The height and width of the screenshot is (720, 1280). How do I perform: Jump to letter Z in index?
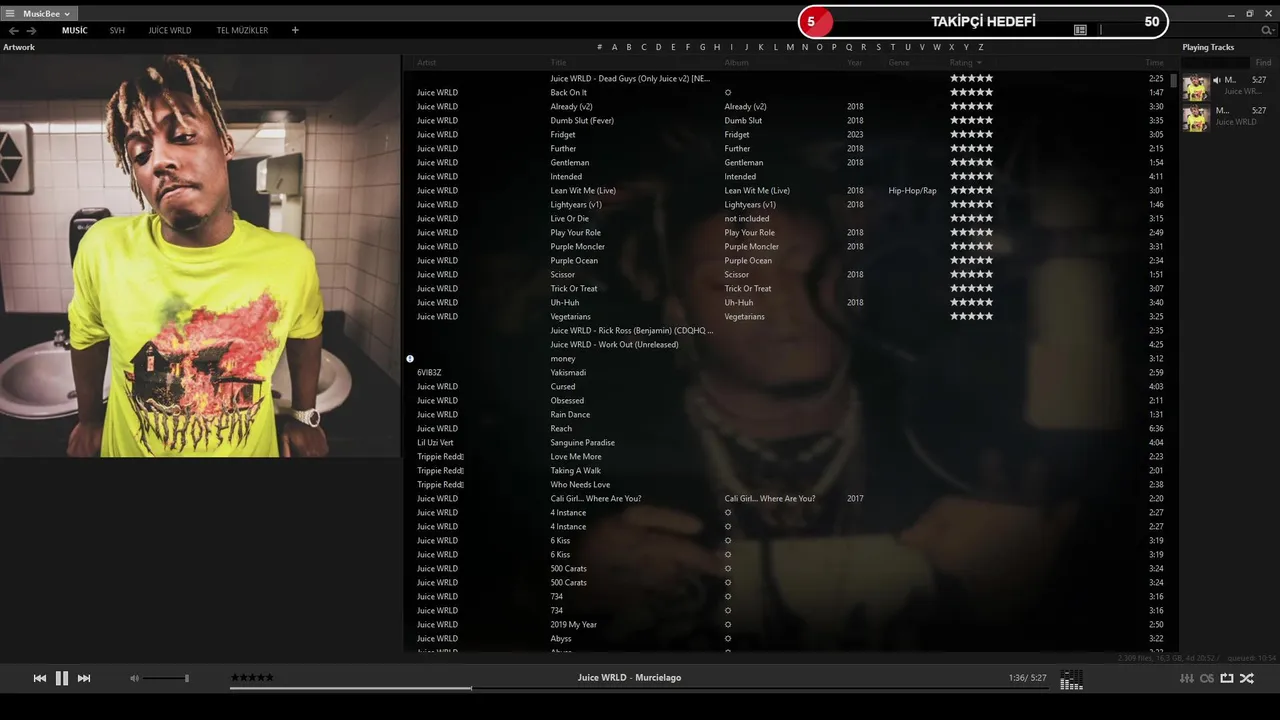[981, 47]
